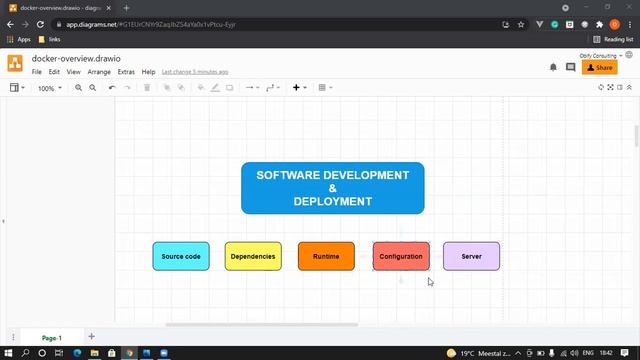Toggle fullscreen mode icon
Viewport: 640px width, 360px height.
click(610, 87)
